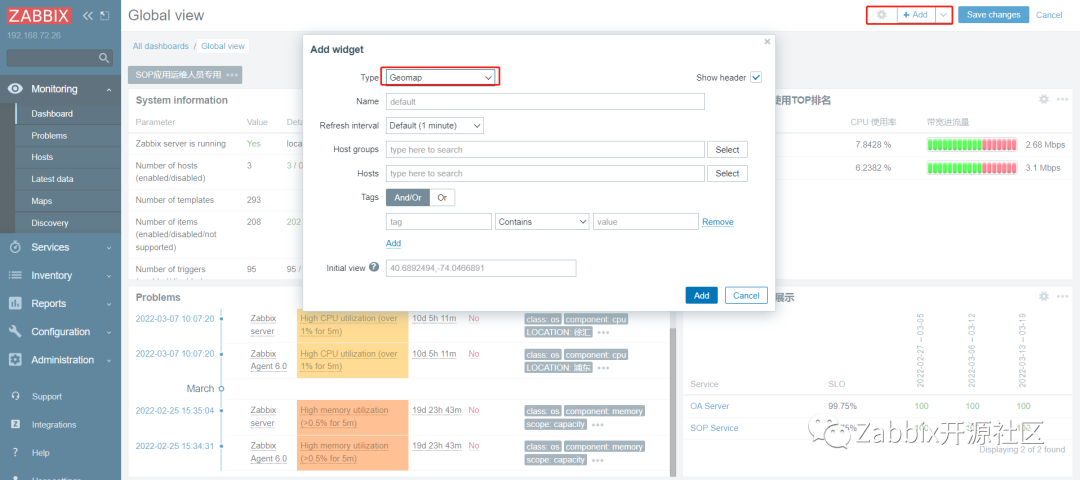
Task: Click the Remove tag link
Action: tap(717, 222)
